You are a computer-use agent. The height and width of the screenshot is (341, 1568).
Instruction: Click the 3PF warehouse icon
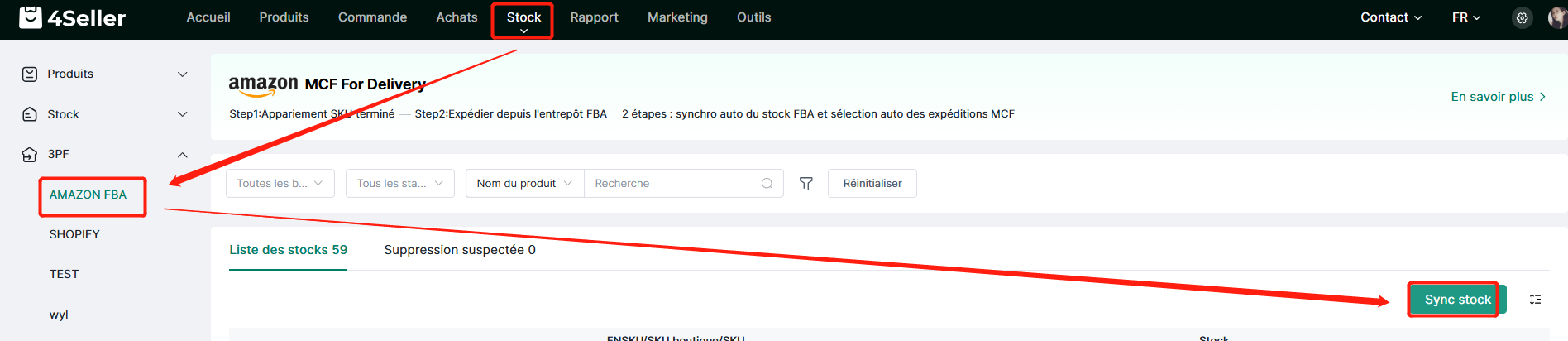(30, 155)
